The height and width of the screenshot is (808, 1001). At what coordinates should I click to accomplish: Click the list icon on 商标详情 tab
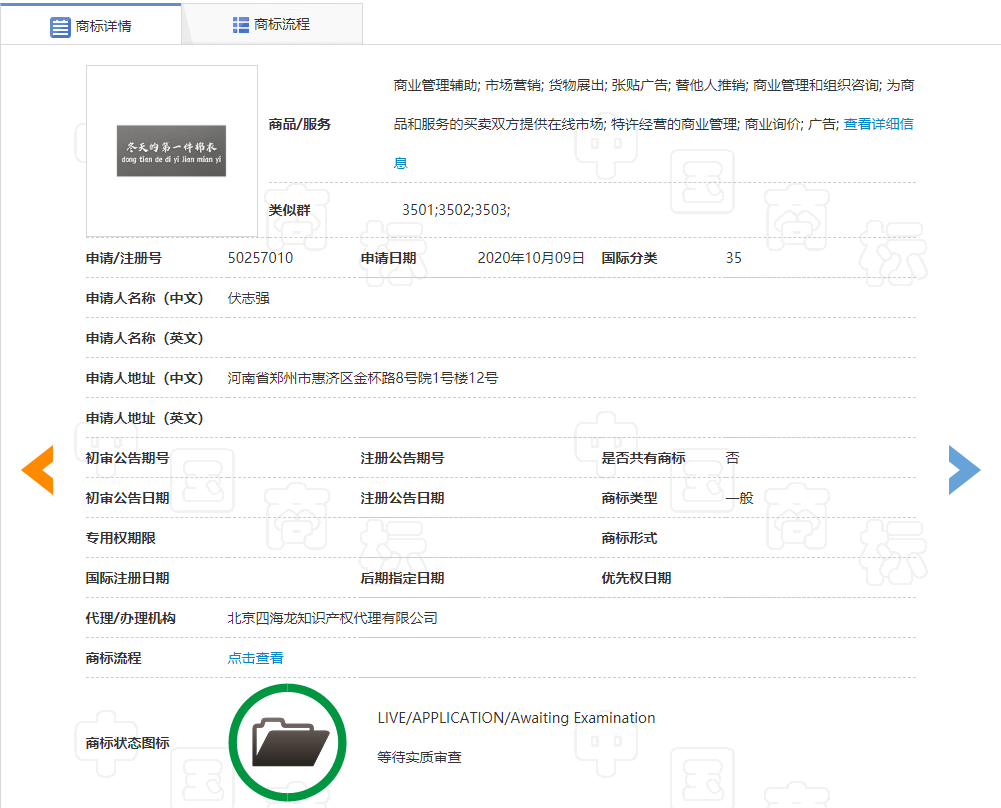point(60,27)
